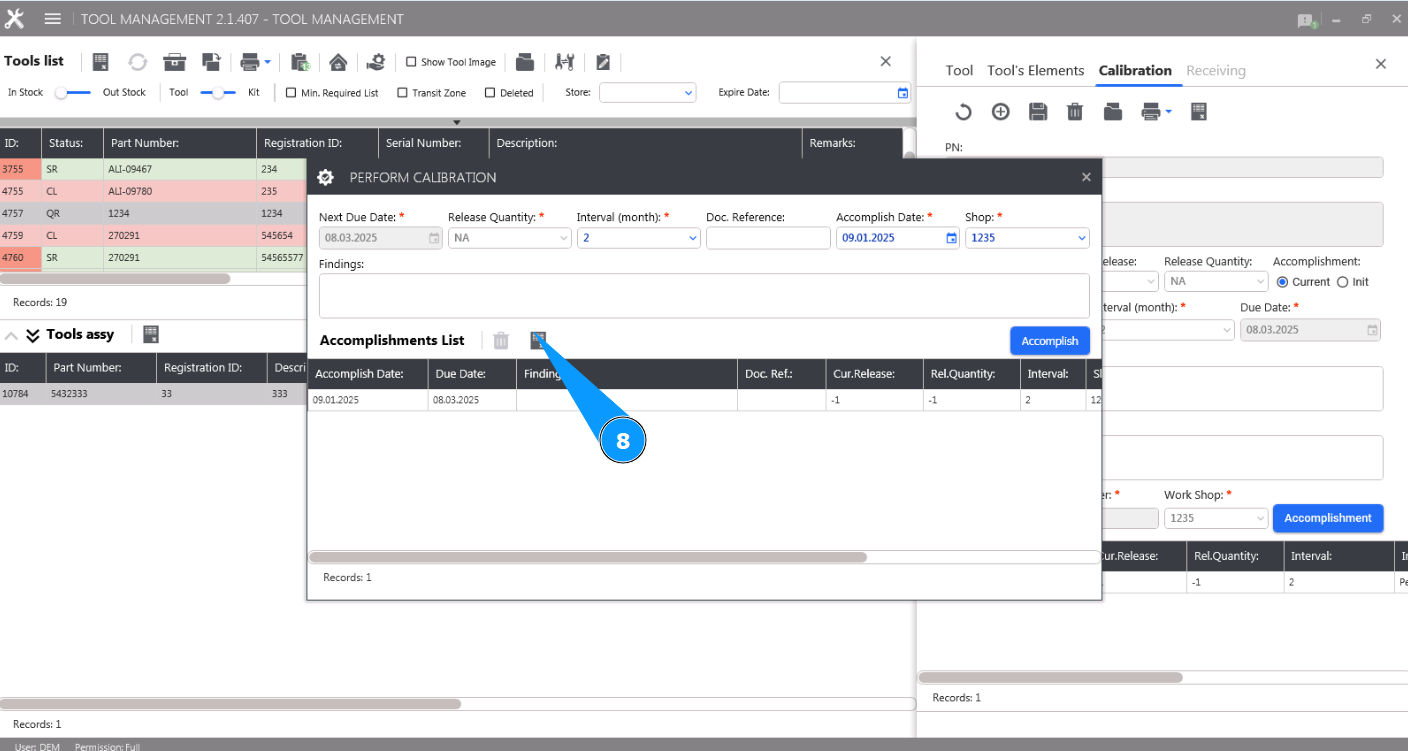Open the hamburger menu in the title bar

click(53, 19)
